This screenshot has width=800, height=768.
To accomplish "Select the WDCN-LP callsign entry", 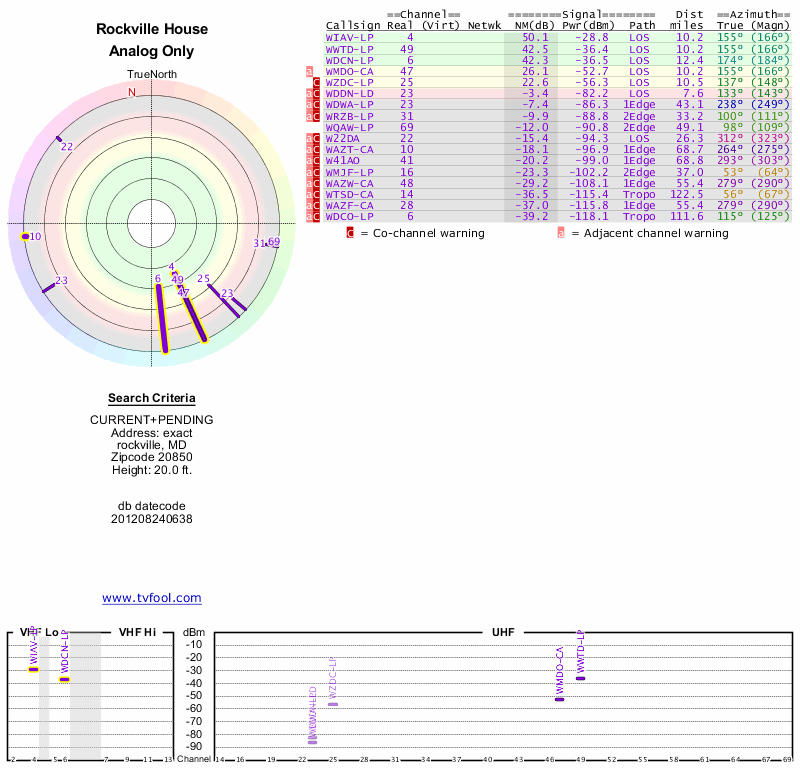I will point(349,60).
